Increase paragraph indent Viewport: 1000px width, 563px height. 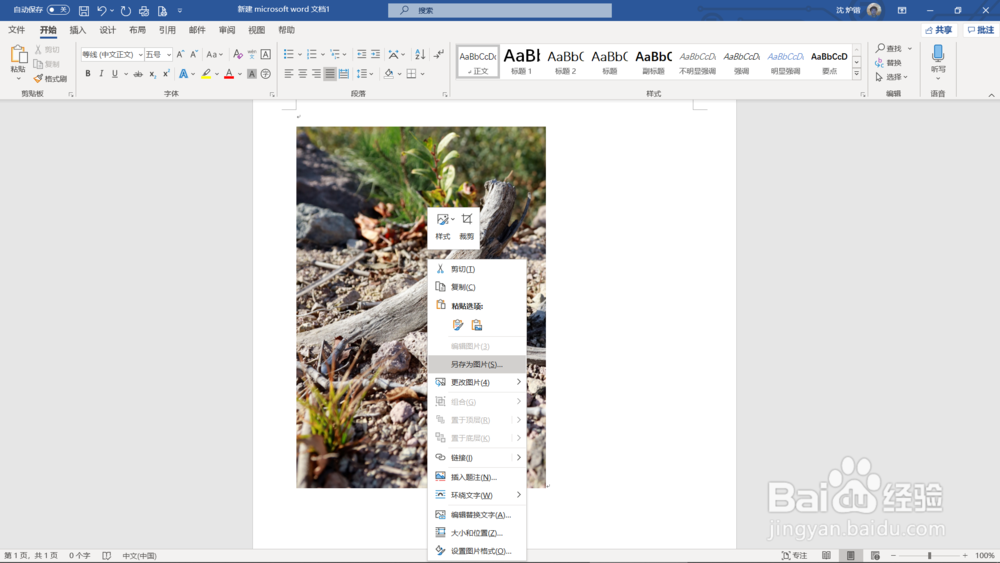pos(376,54)
